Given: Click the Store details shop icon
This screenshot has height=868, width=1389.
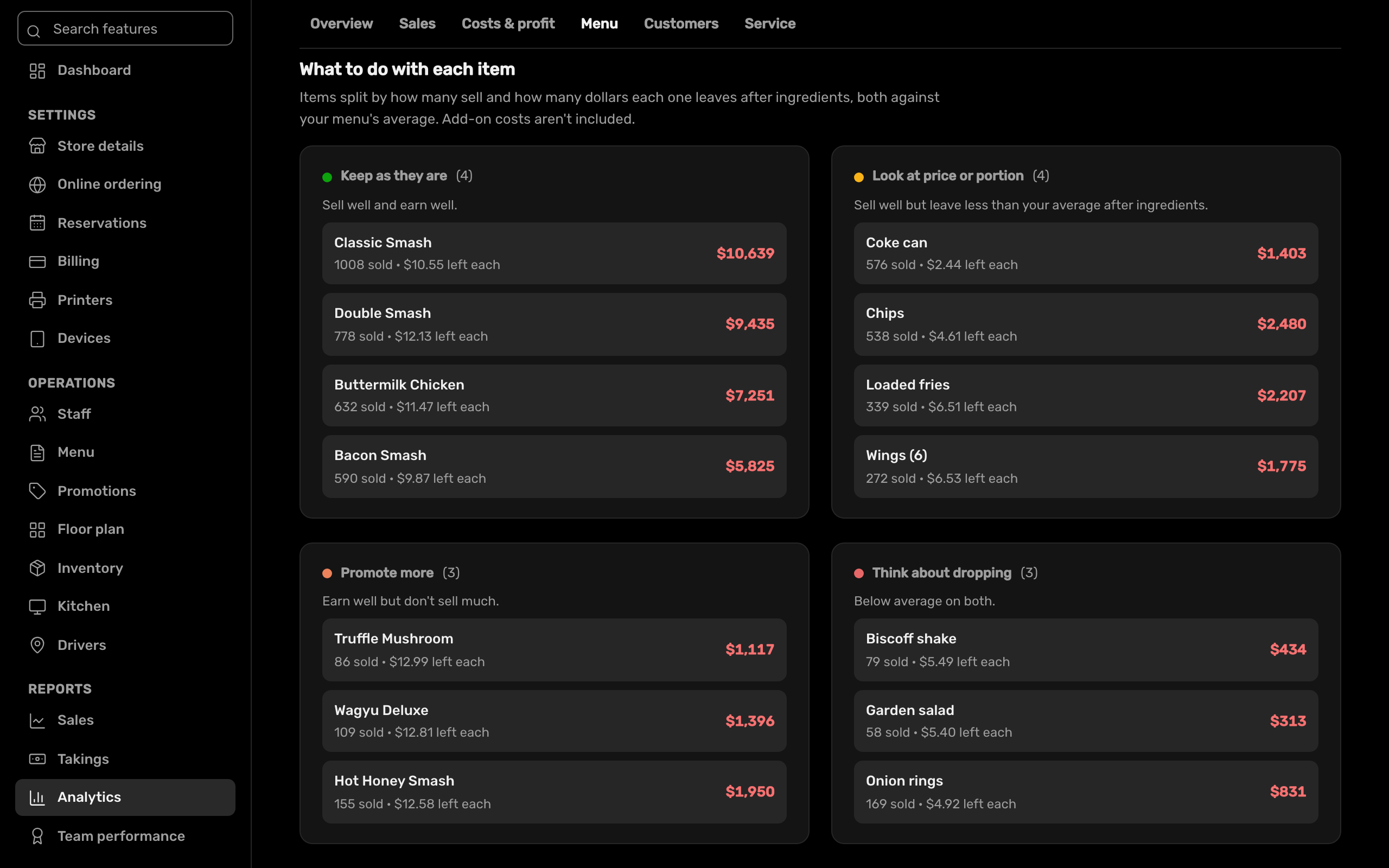Looking at the screenshot, I should click(37, 146).
